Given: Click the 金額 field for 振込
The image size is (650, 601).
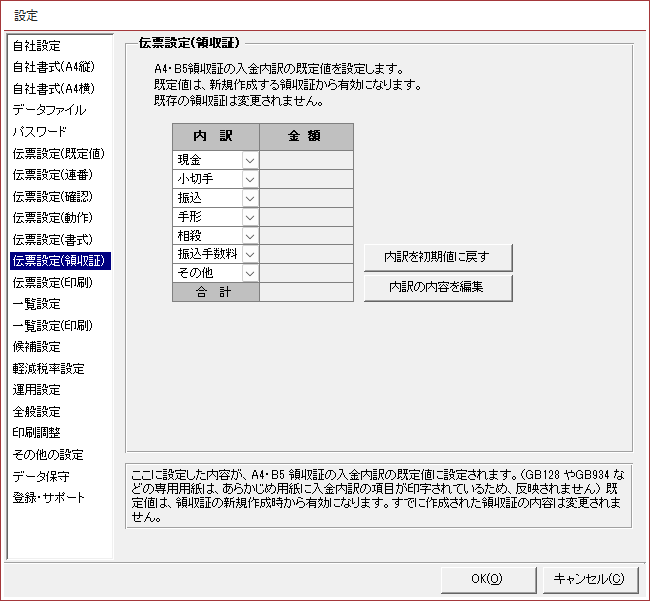Looking at the screenshot, I should point(306,198).
